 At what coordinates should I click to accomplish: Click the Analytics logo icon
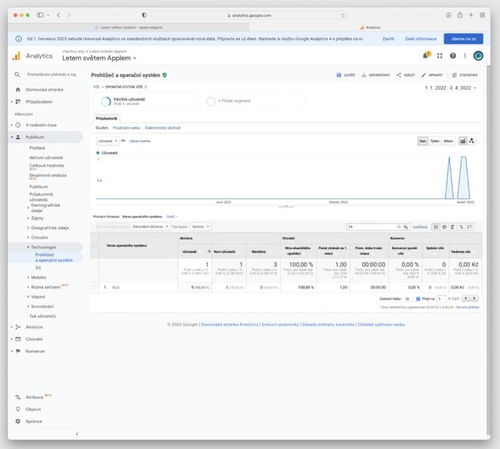tap(16, 56)
